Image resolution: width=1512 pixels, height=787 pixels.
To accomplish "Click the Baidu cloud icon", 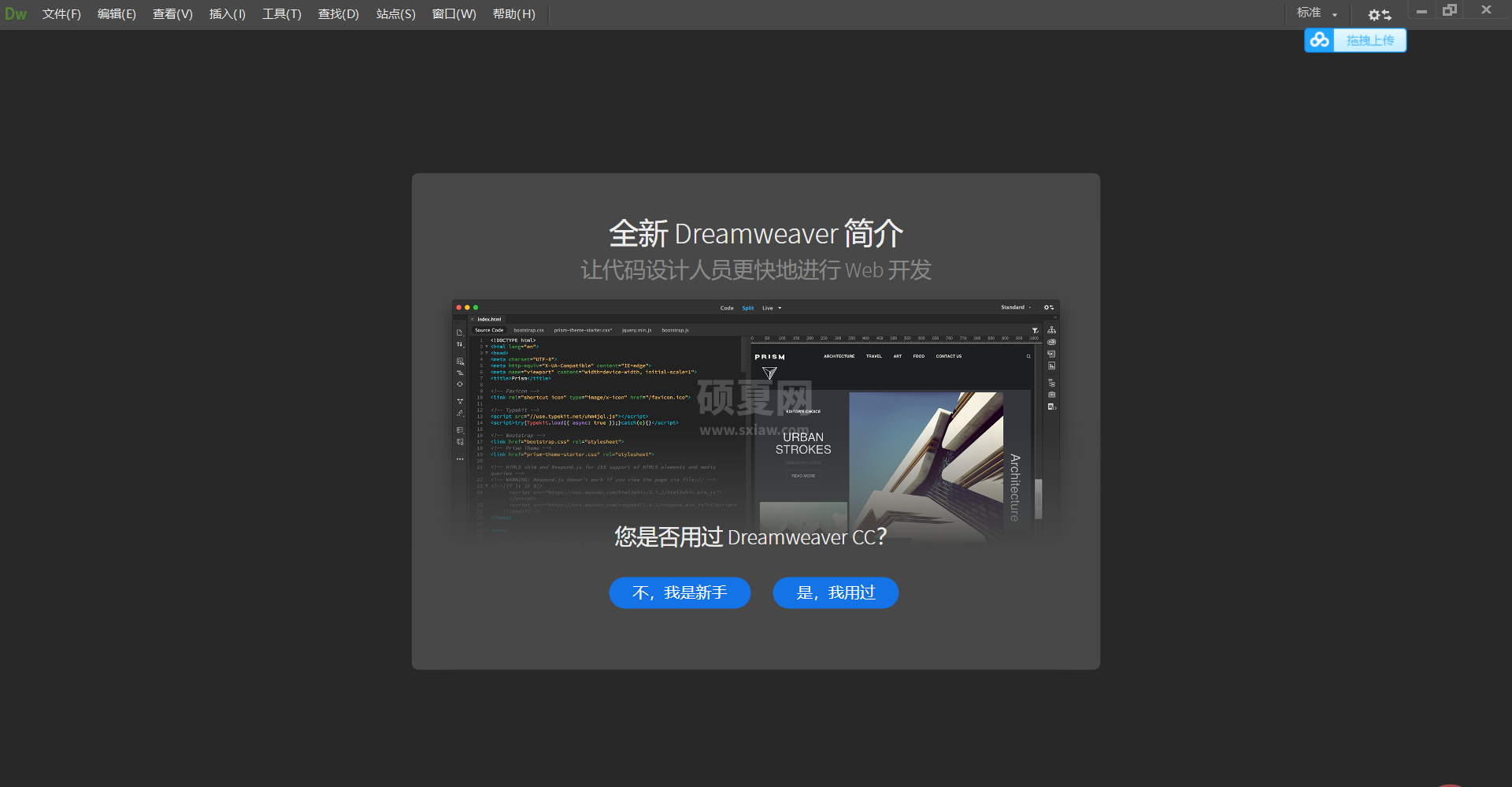I will tap(1320, 40).
